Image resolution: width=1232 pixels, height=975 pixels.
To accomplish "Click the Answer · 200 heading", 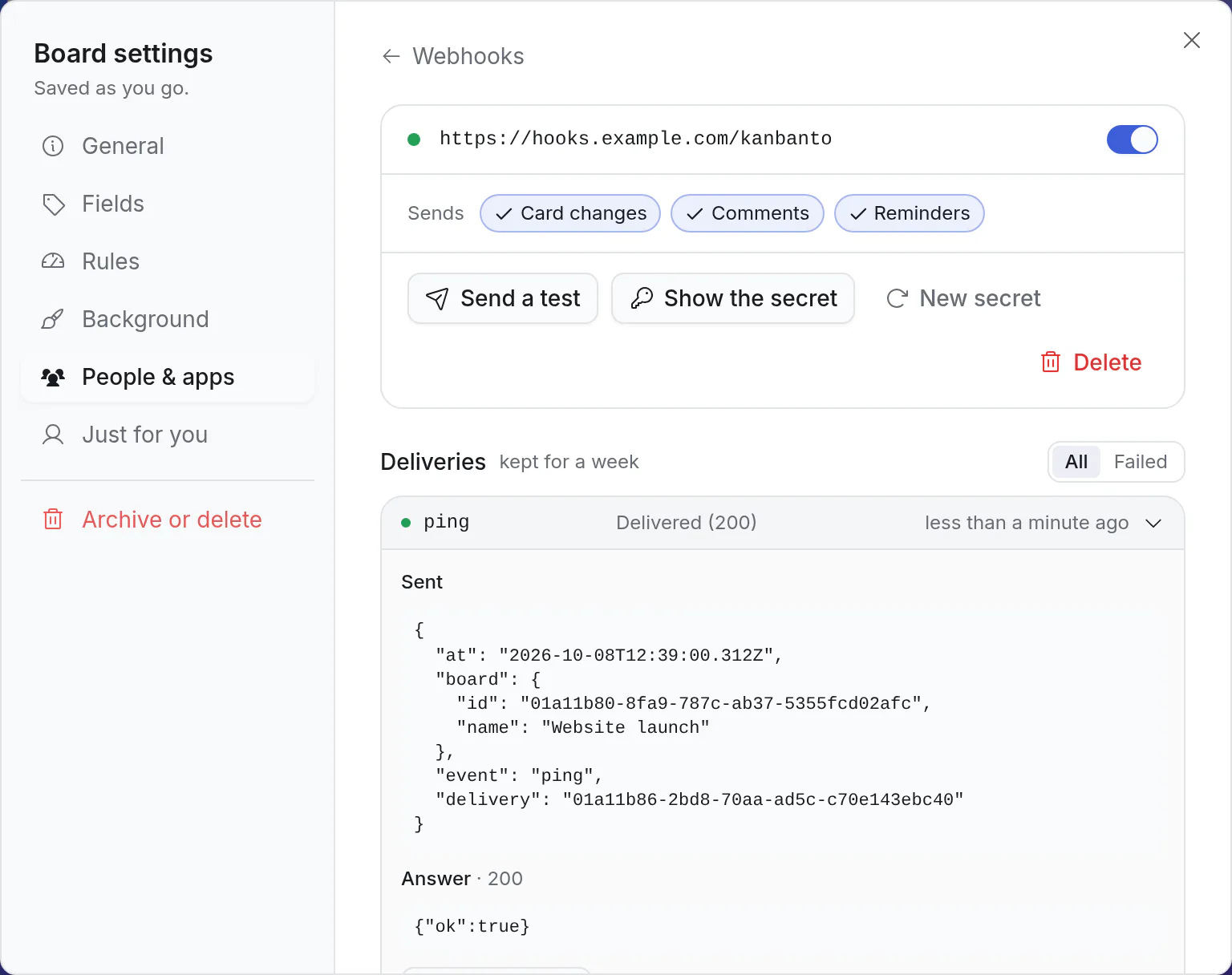I will (x=462, y=879).
